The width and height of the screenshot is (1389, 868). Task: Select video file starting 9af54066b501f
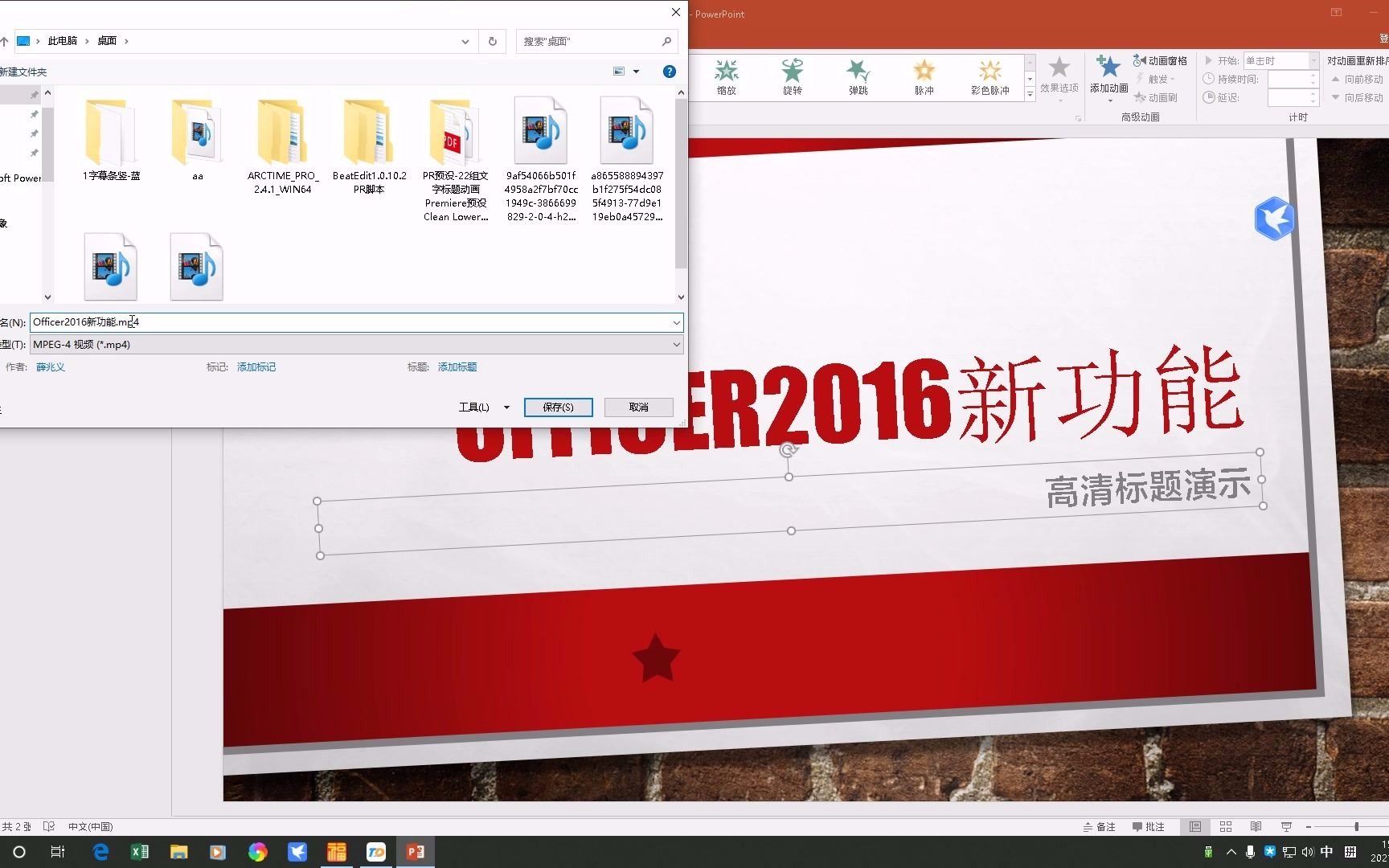tap(541, 160)
